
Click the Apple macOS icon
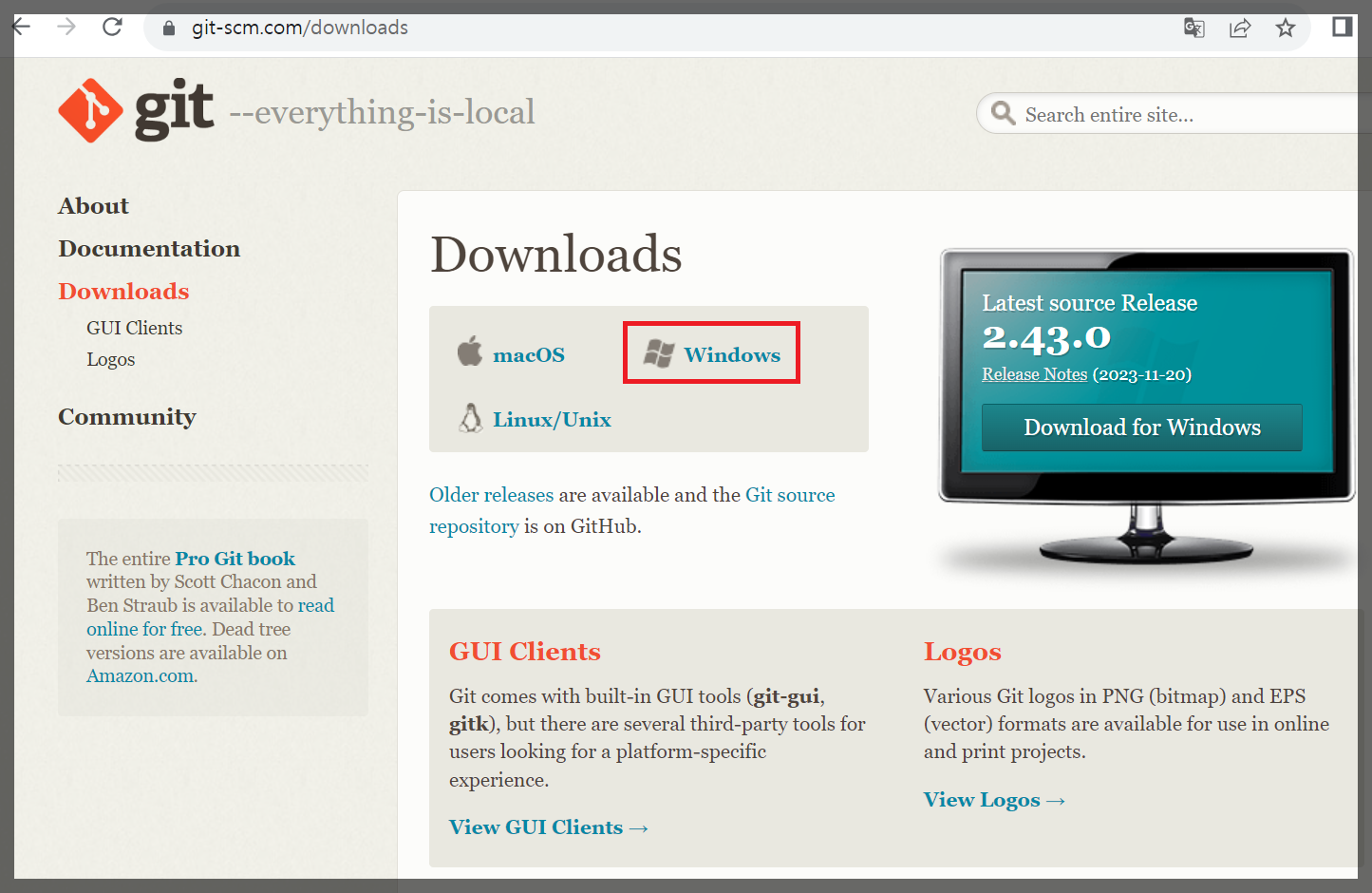click(470, 351)
